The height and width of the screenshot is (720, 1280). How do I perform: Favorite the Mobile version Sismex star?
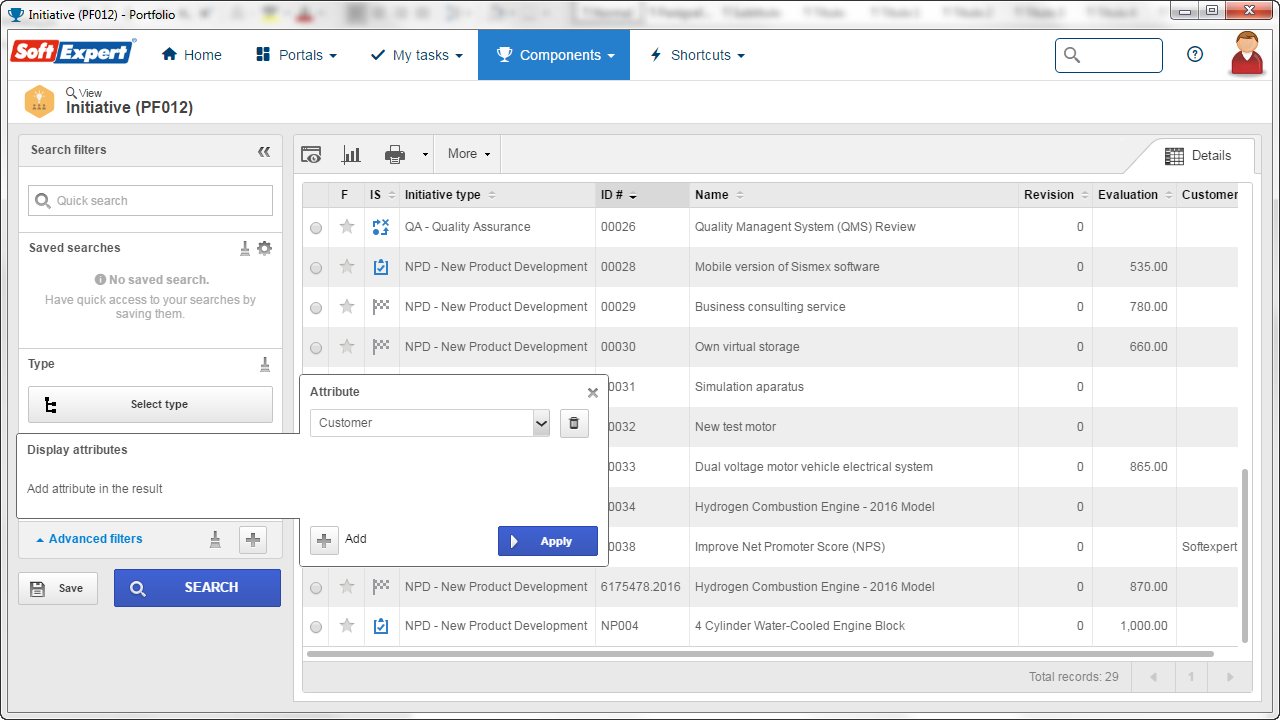347,267
